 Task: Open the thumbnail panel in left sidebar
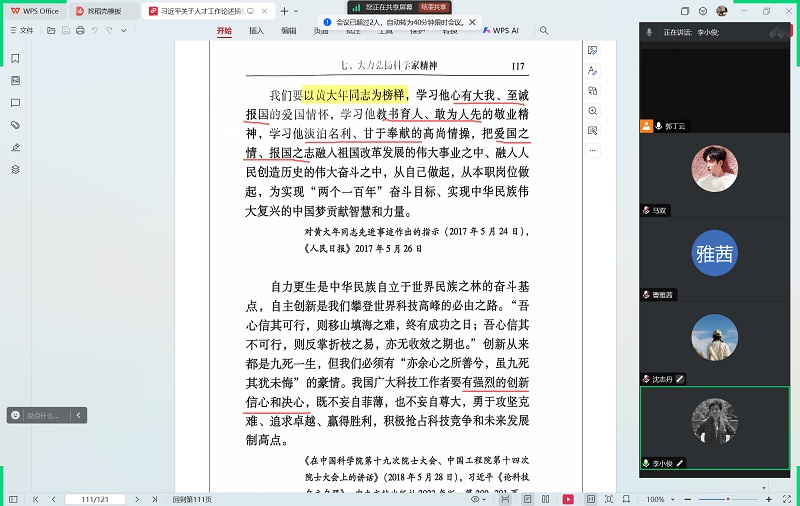pyautogui.click(x=15, y=81)
